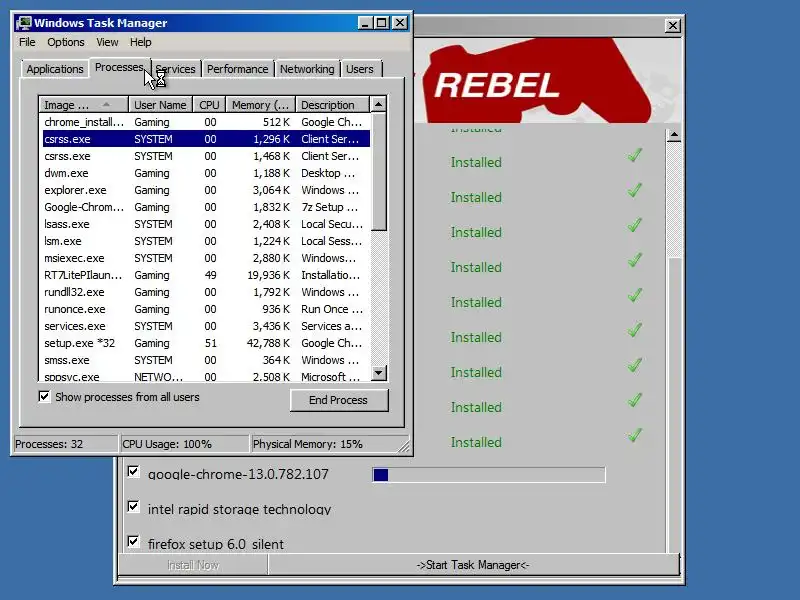Sort by Image Name column header

(x=83, y=105)
